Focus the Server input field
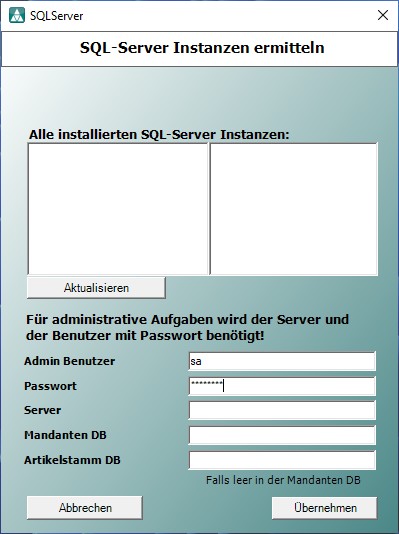The height and width of the screenshot is (534, 399). coord(282,410)
